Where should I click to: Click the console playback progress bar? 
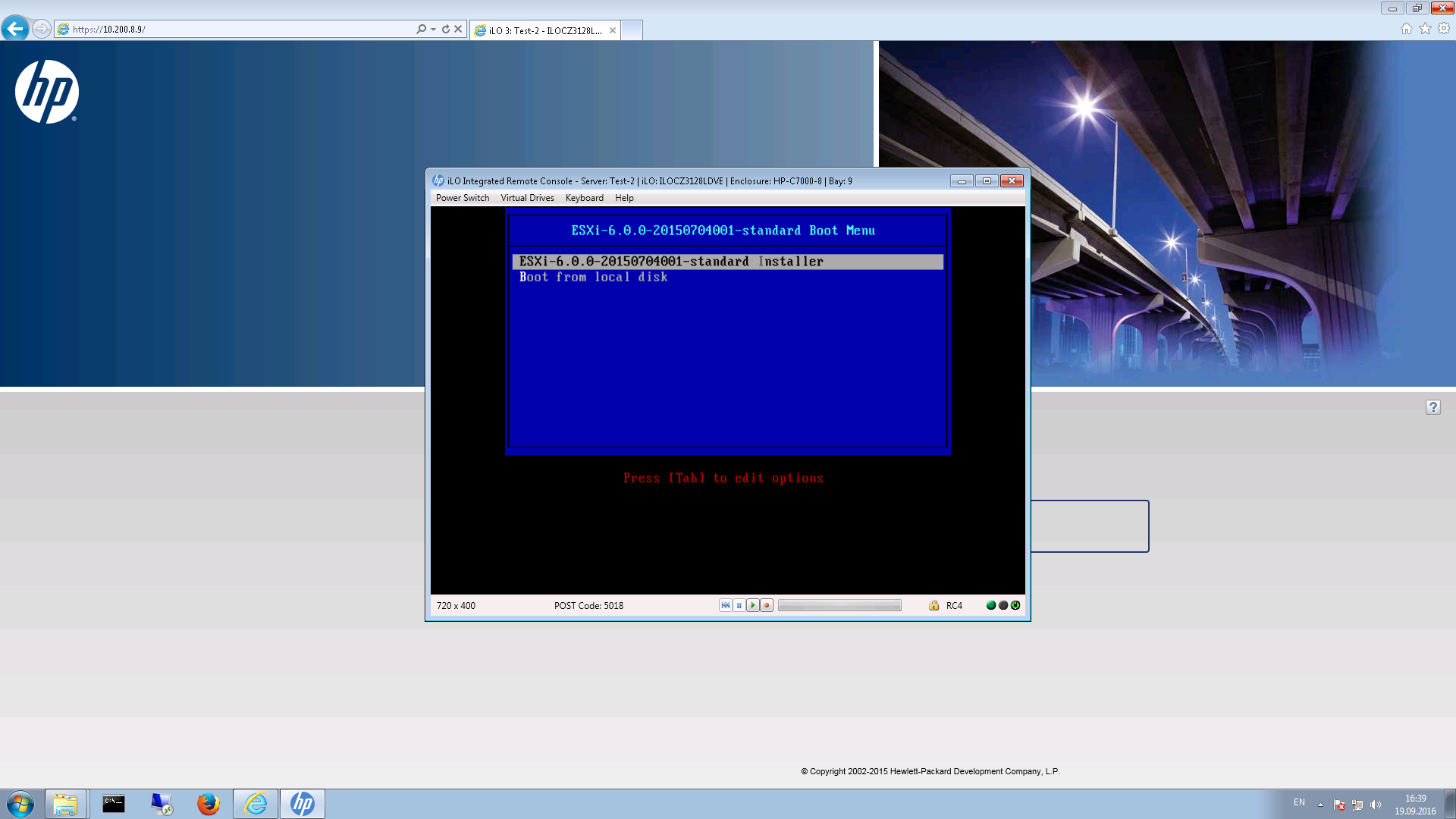[x=839, y=605]
